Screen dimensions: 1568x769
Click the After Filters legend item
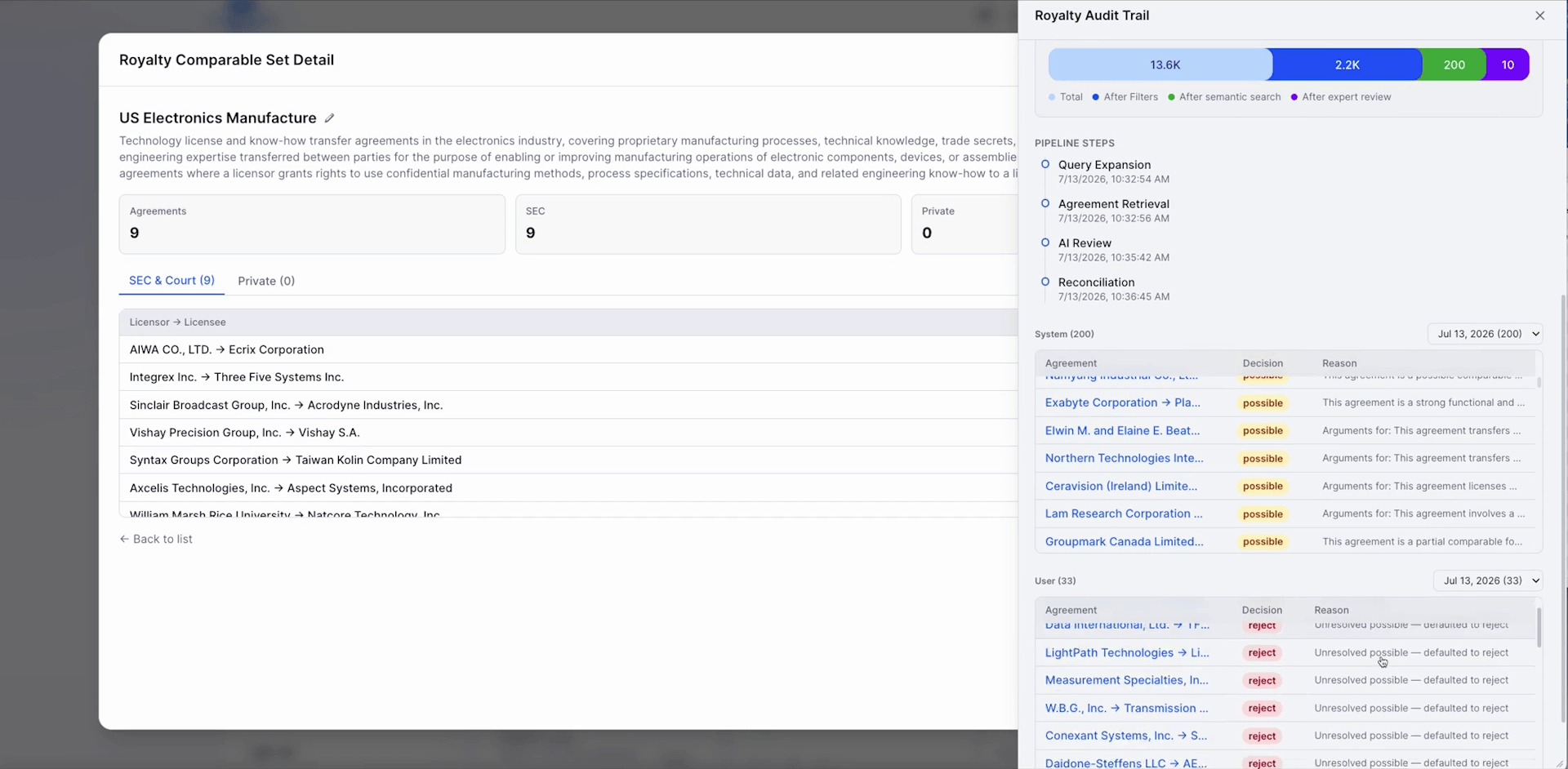tap(1125, 97)
